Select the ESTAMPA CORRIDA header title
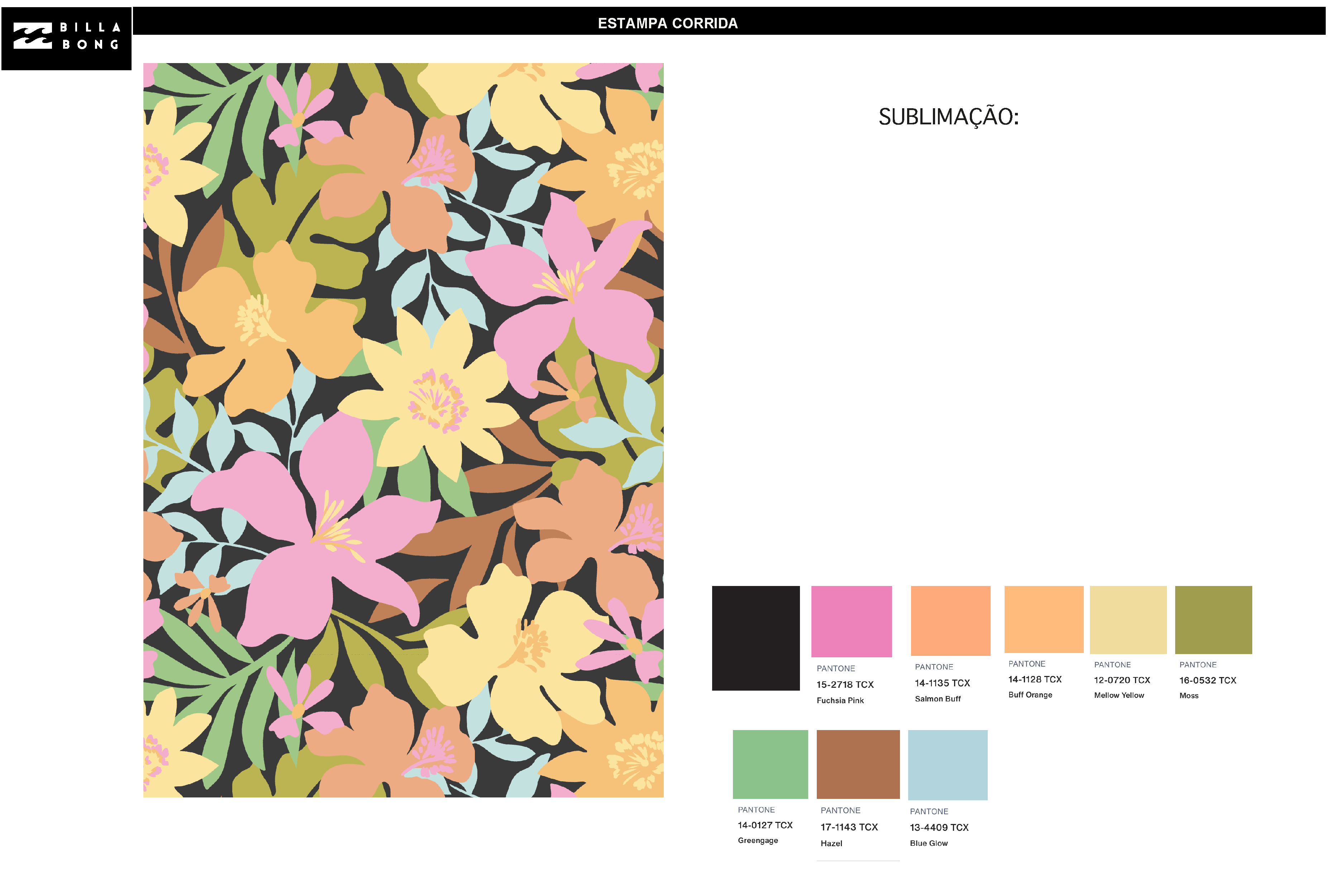 pos(667,23)
